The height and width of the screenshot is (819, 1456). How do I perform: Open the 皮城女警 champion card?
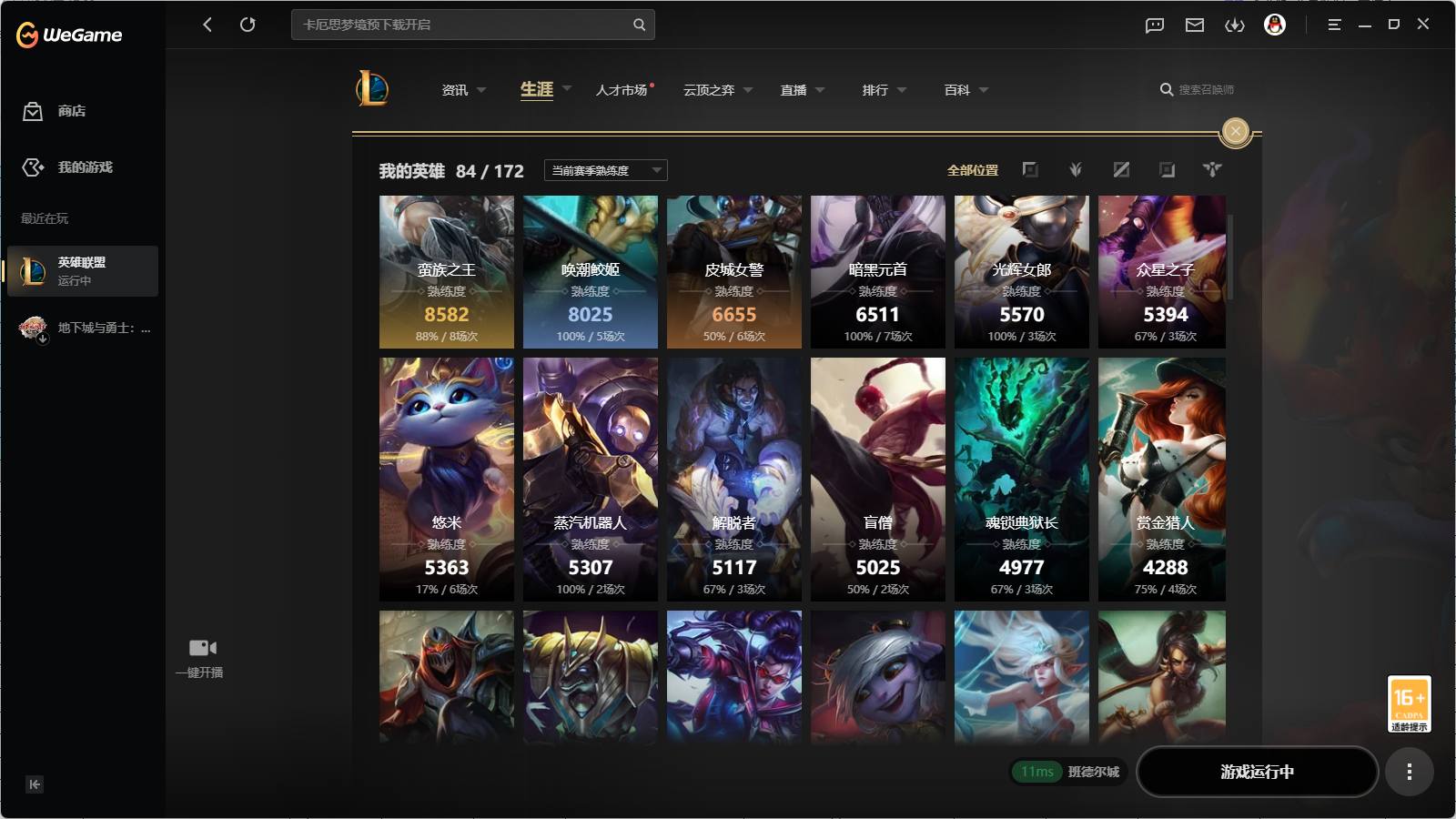click(x=734, y=272)
